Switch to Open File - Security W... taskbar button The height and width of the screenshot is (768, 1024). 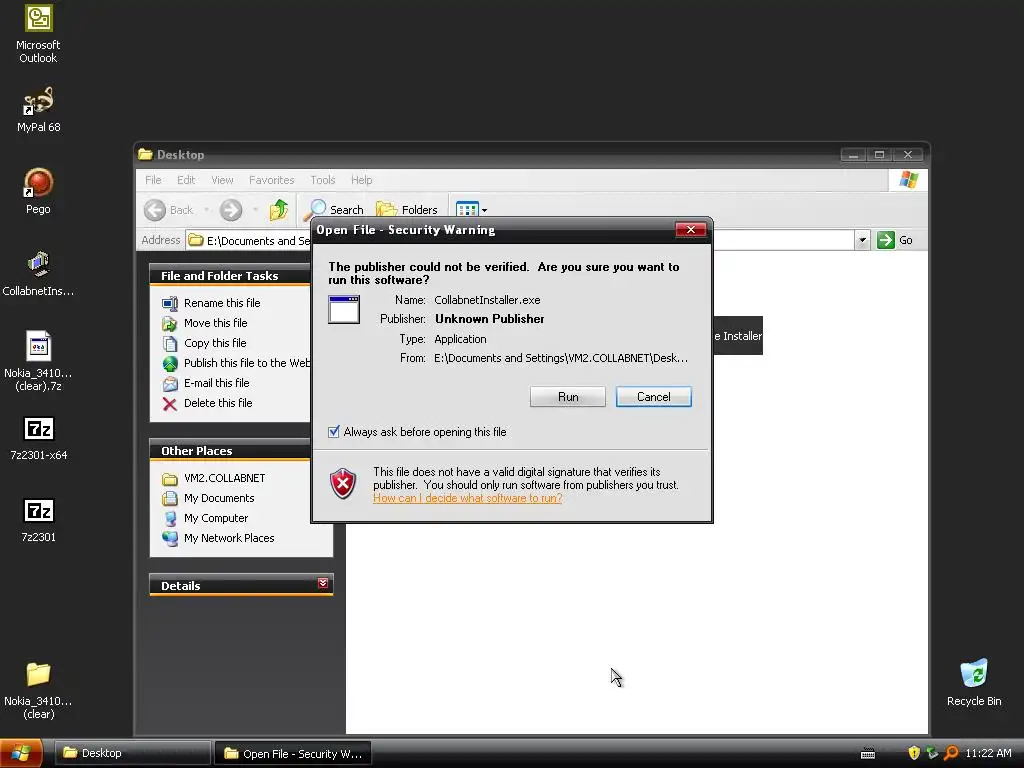coord(293,753)
